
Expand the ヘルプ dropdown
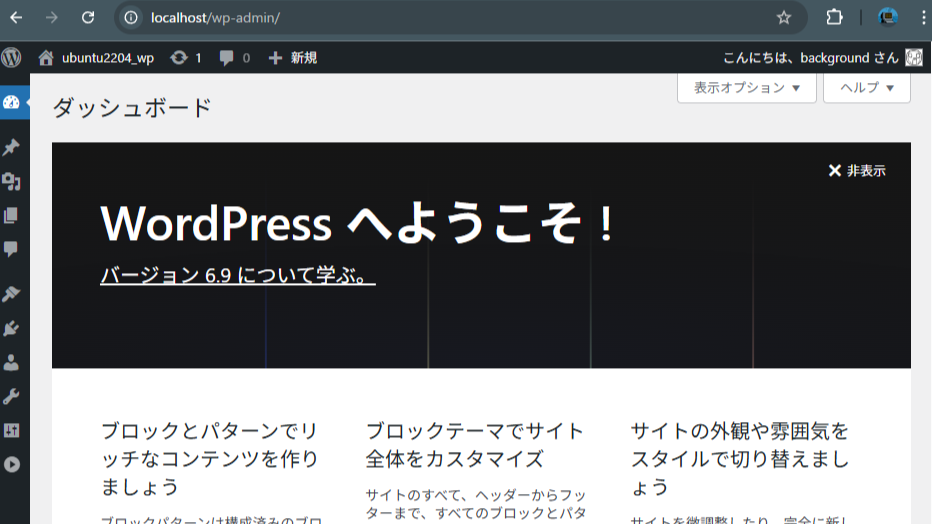click(866, 88)
